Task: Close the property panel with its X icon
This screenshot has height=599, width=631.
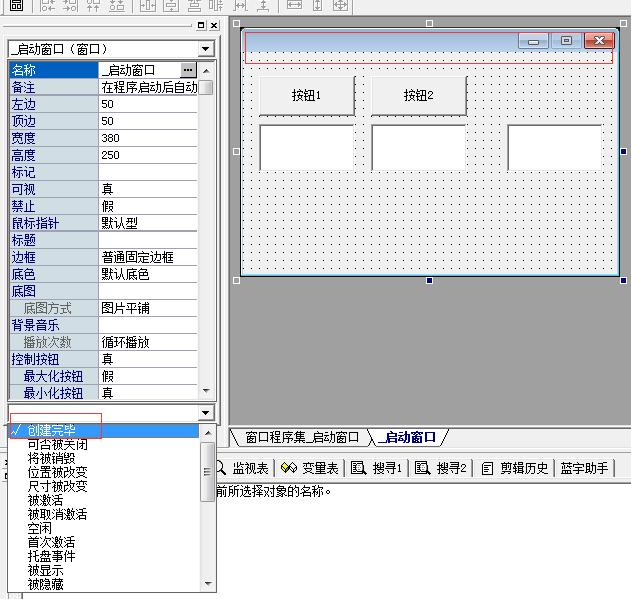Action: pos(214,25)
